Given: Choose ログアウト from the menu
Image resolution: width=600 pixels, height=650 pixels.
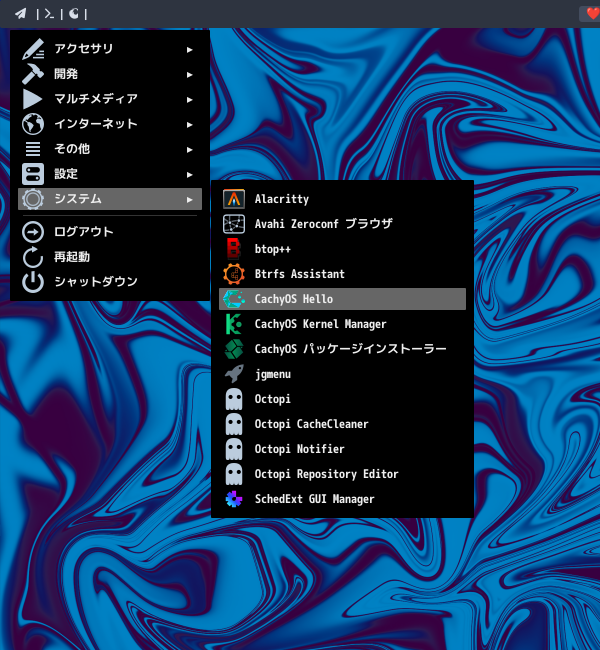Looking at the screenshot, I should [110, 232].
